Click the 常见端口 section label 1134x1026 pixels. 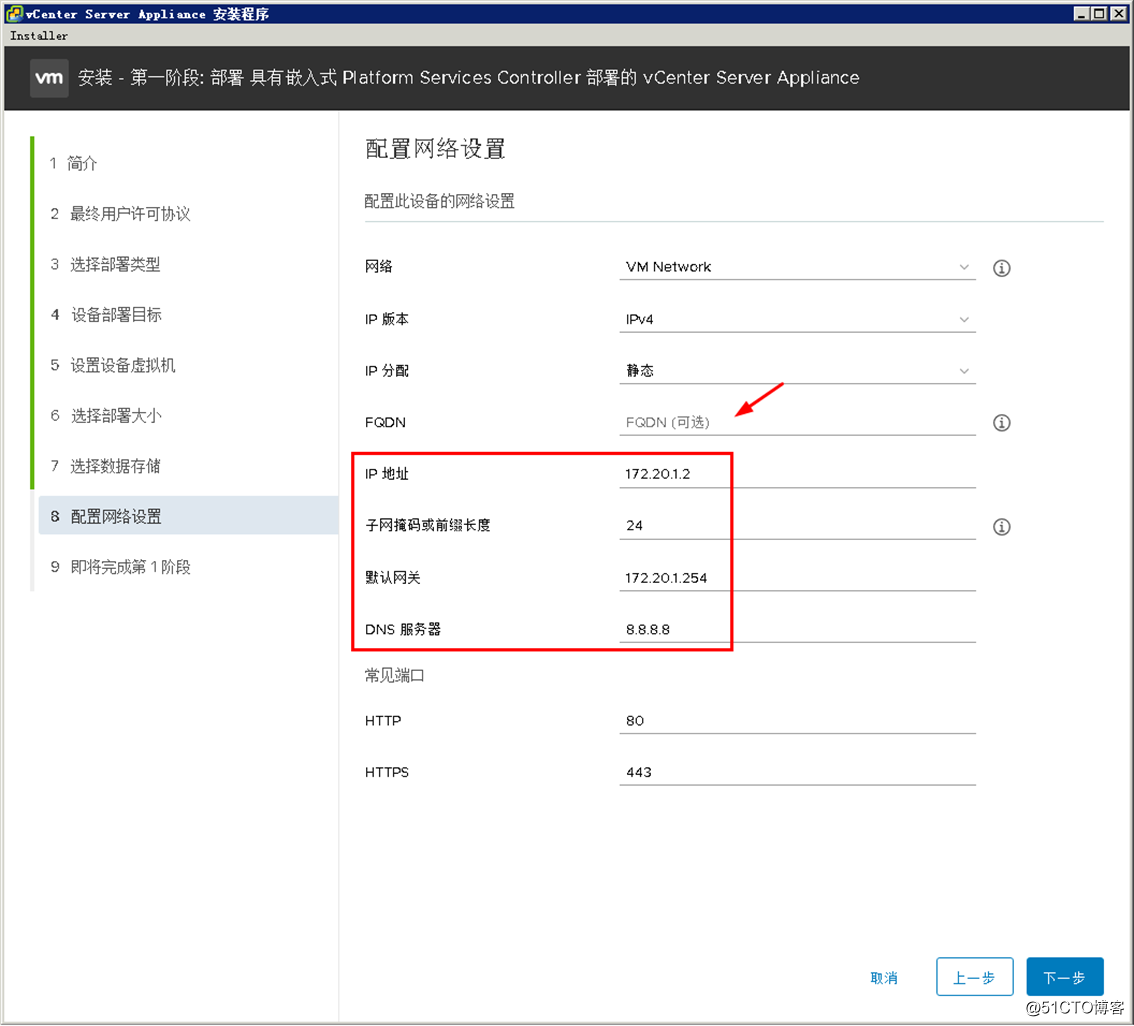click(x=394, y=676)
